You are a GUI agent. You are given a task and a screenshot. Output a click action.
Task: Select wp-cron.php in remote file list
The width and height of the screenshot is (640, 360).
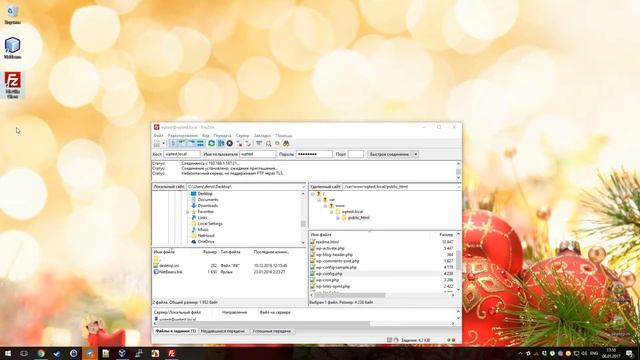coord(327,280)
